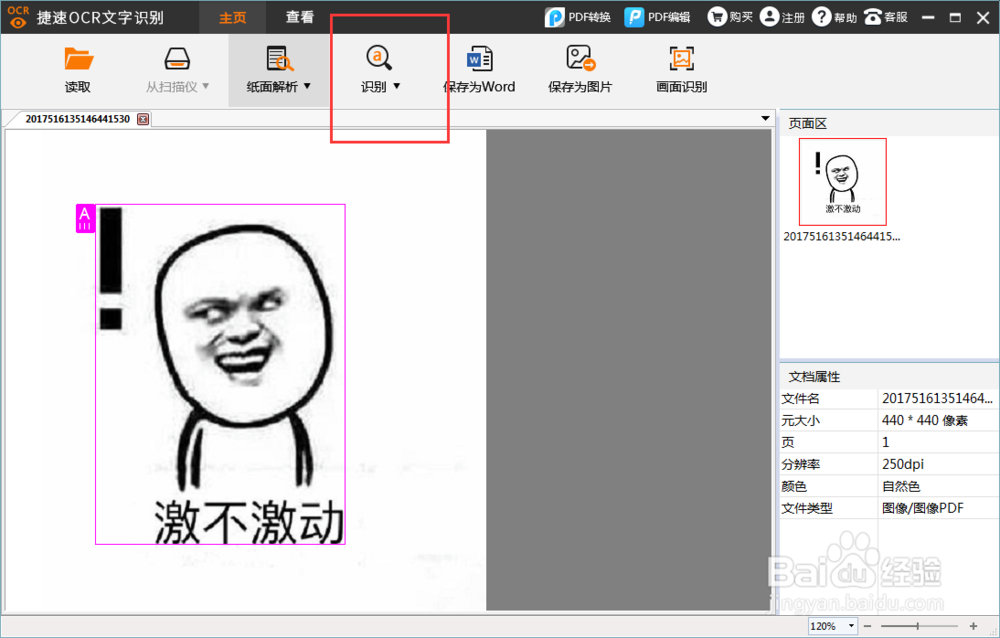Switch to the 查看 tab
Screen dimensions: 1000x638
(x=300, y=17)
